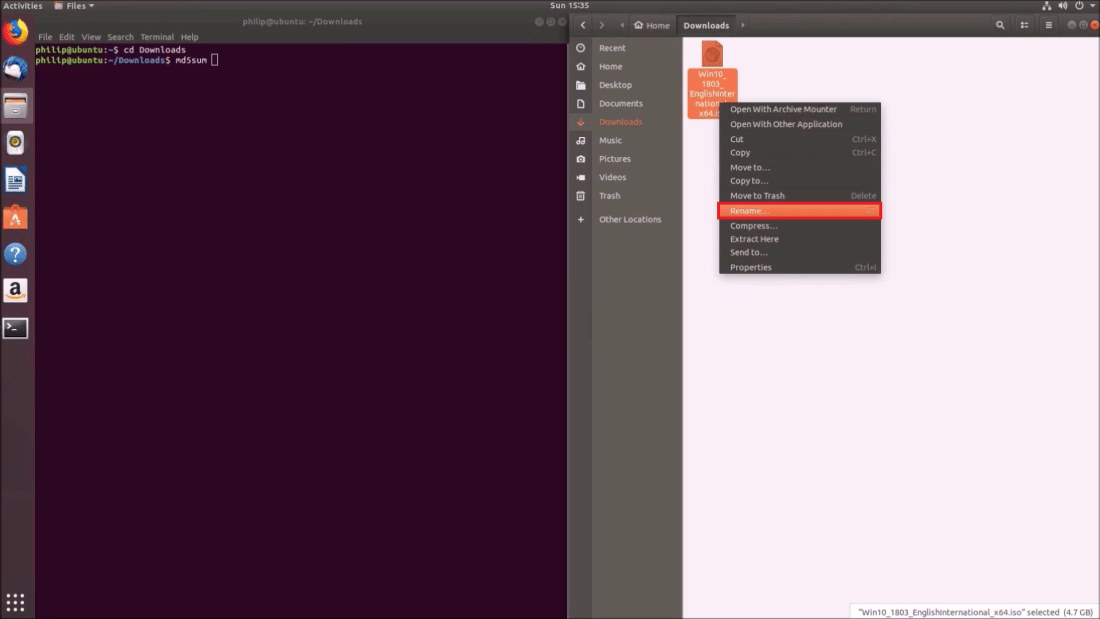Open the Files app menu dropdown
The image size is (1100, 619).
[x=74, y=6]
